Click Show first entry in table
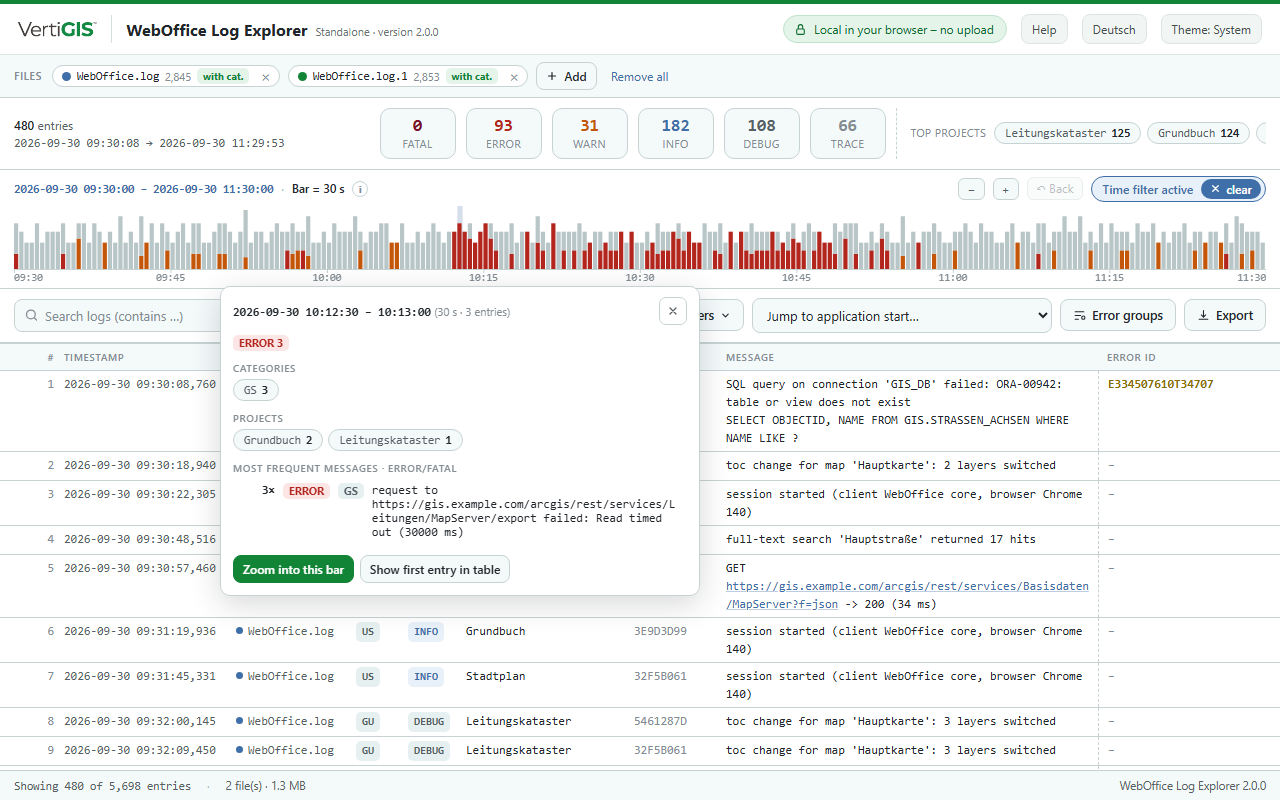Viewport: 1280px width, 800px height. 435,570
